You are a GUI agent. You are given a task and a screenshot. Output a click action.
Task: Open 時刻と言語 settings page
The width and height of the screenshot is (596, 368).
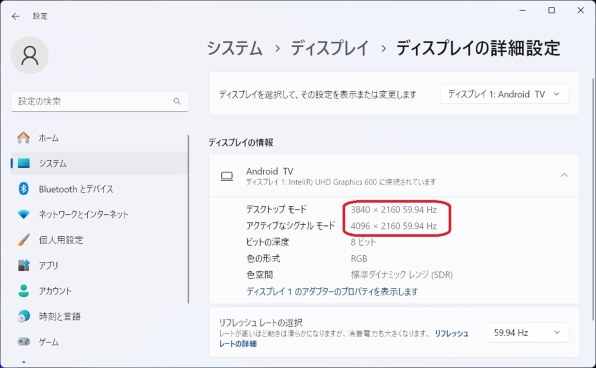[x=100, y=316]
